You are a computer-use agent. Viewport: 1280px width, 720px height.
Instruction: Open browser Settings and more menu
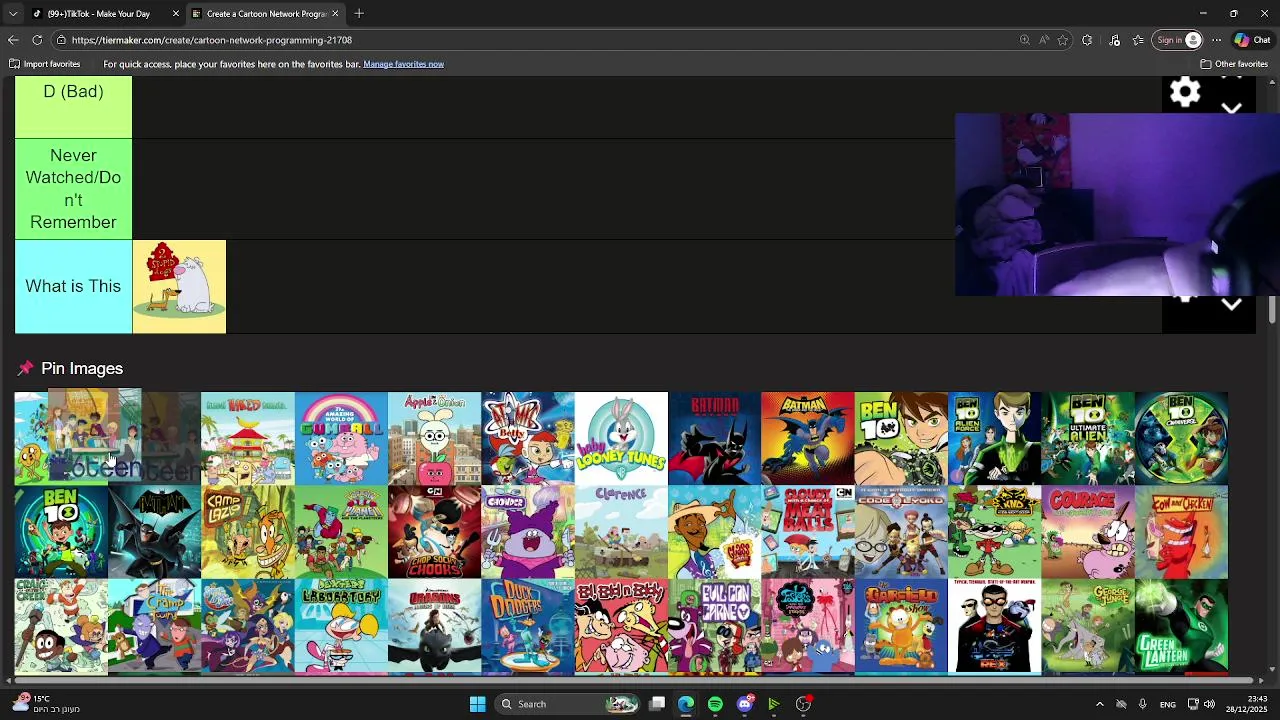(1216, 40)
